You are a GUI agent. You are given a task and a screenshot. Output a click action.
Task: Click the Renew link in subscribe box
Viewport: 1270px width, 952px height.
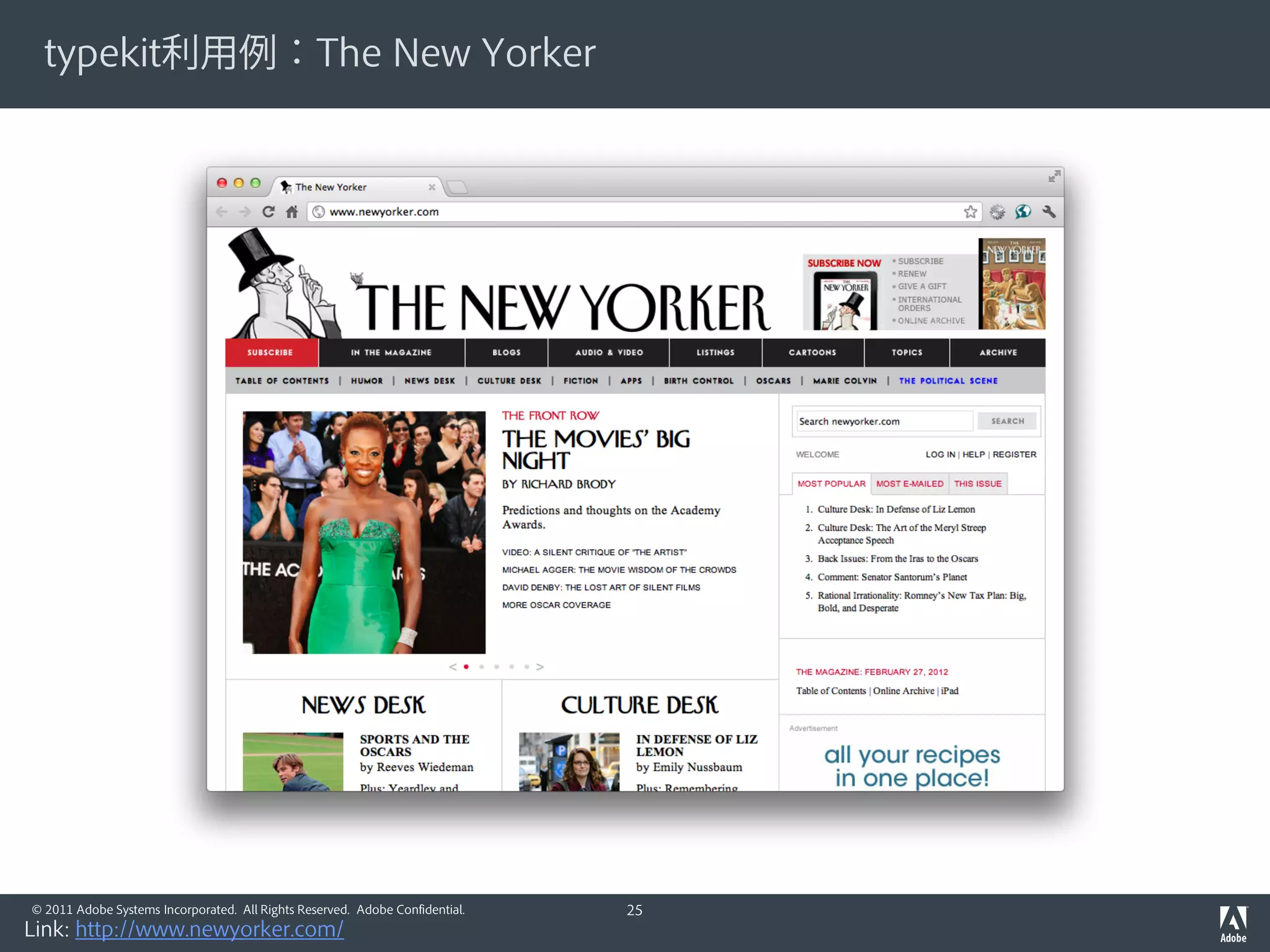tap(912, 274)
